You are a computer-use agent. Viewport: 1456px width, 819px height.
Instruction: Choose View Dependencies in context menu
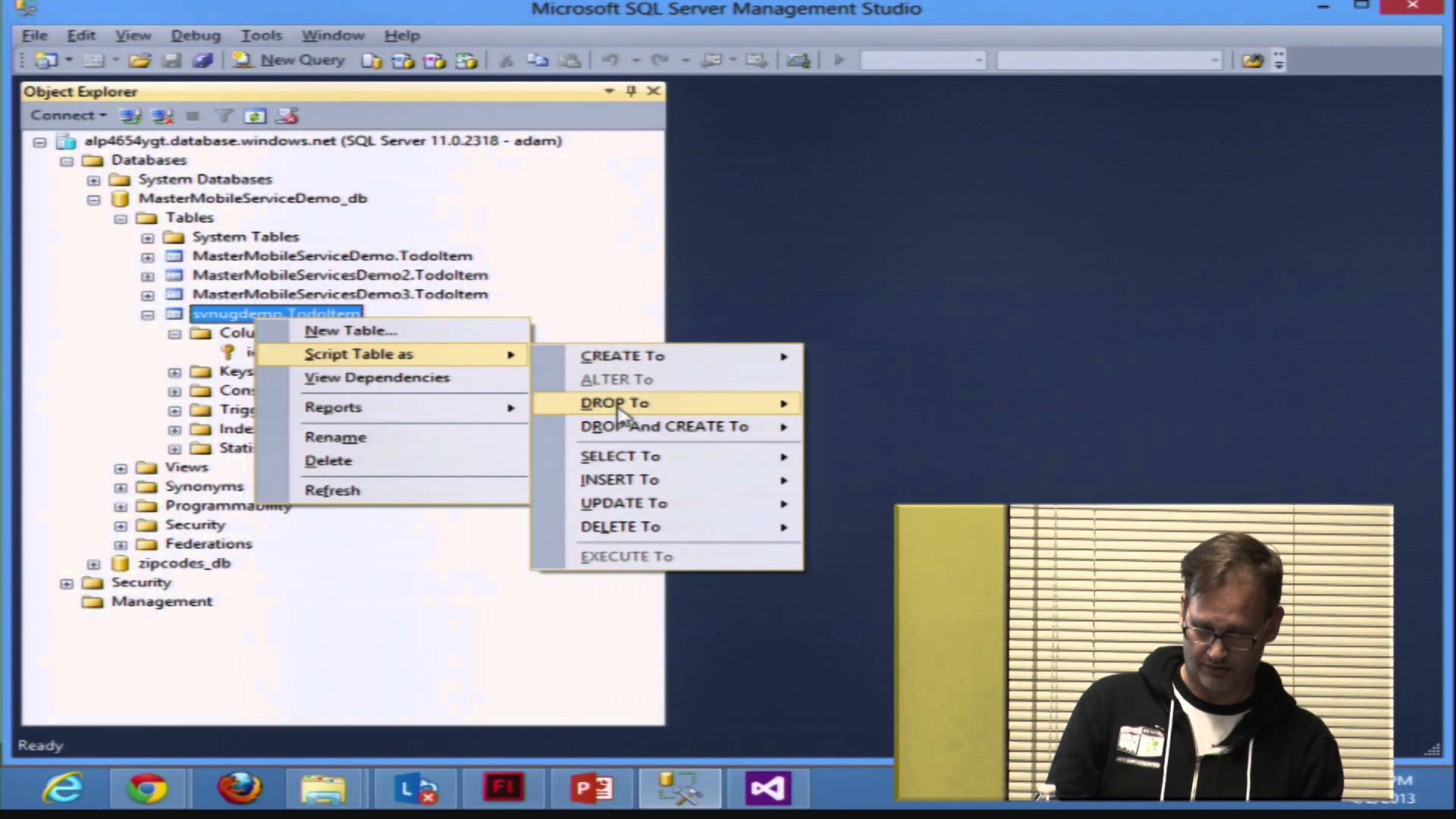[393, 378]
